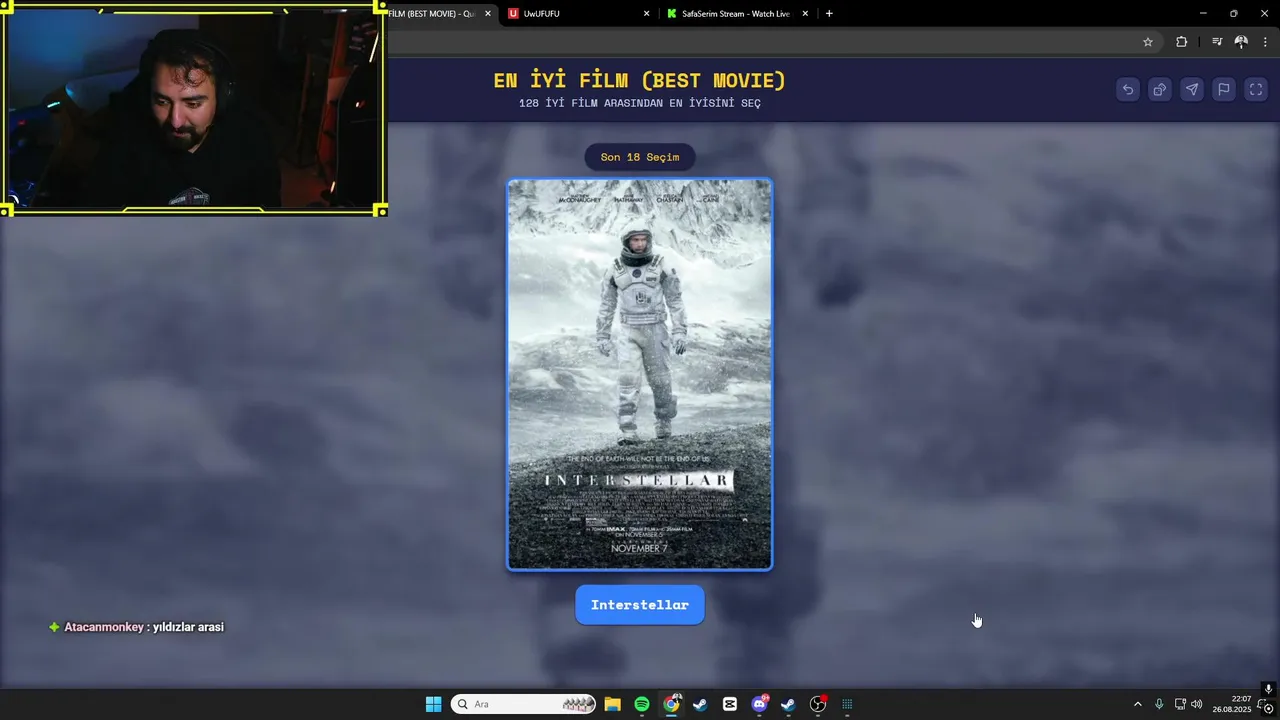This screenshot has height=720, width=1280.
Task: Open the network tray icon
Action: pos(1180,704)
